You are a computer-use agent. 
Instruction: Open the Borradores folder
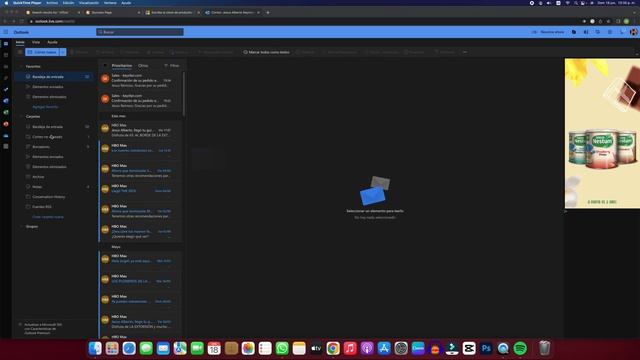(54, 147)
